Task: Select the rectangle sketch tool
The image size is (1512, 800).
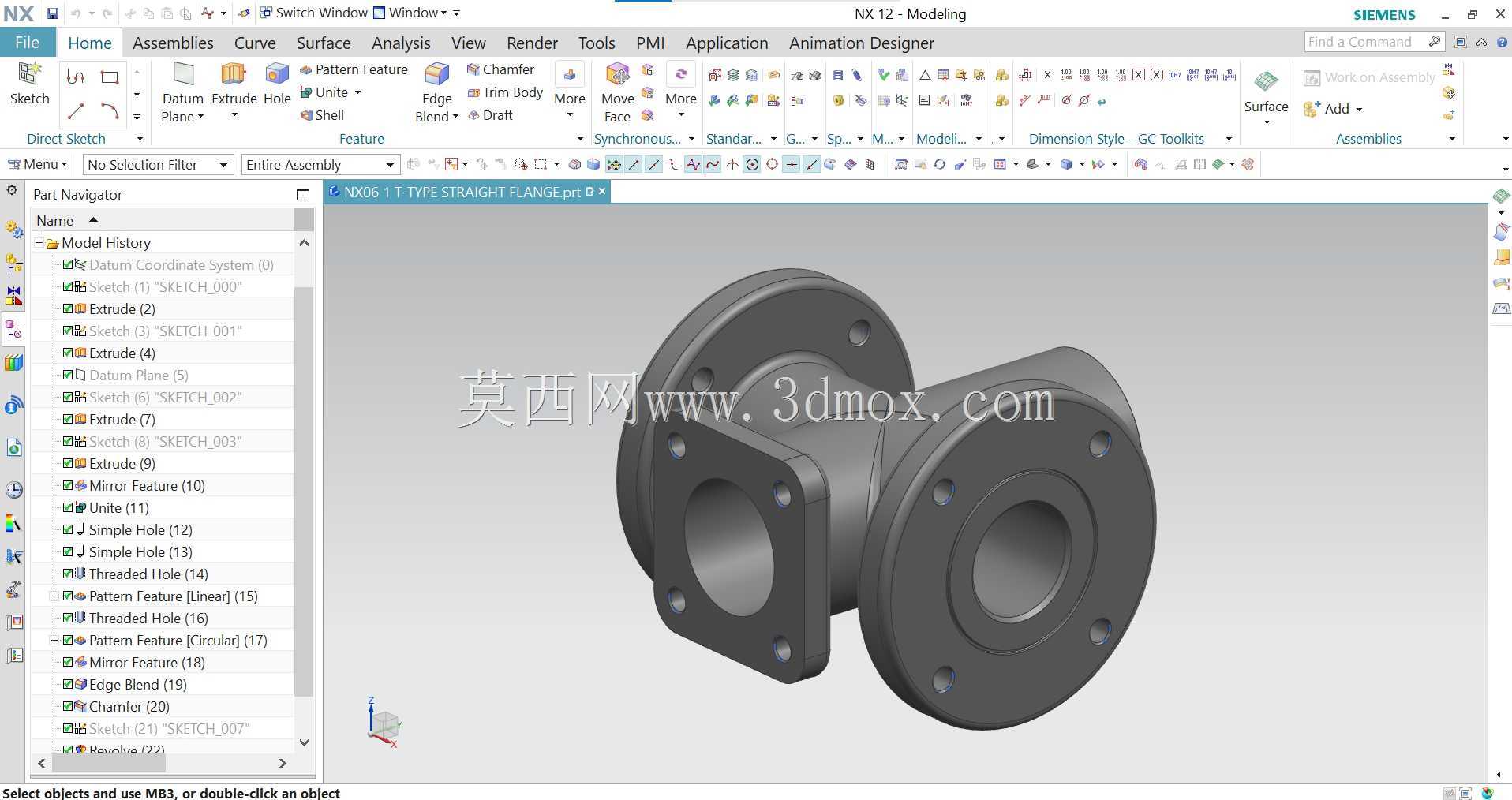Action: pyautogui.click(x=110, y=77)
